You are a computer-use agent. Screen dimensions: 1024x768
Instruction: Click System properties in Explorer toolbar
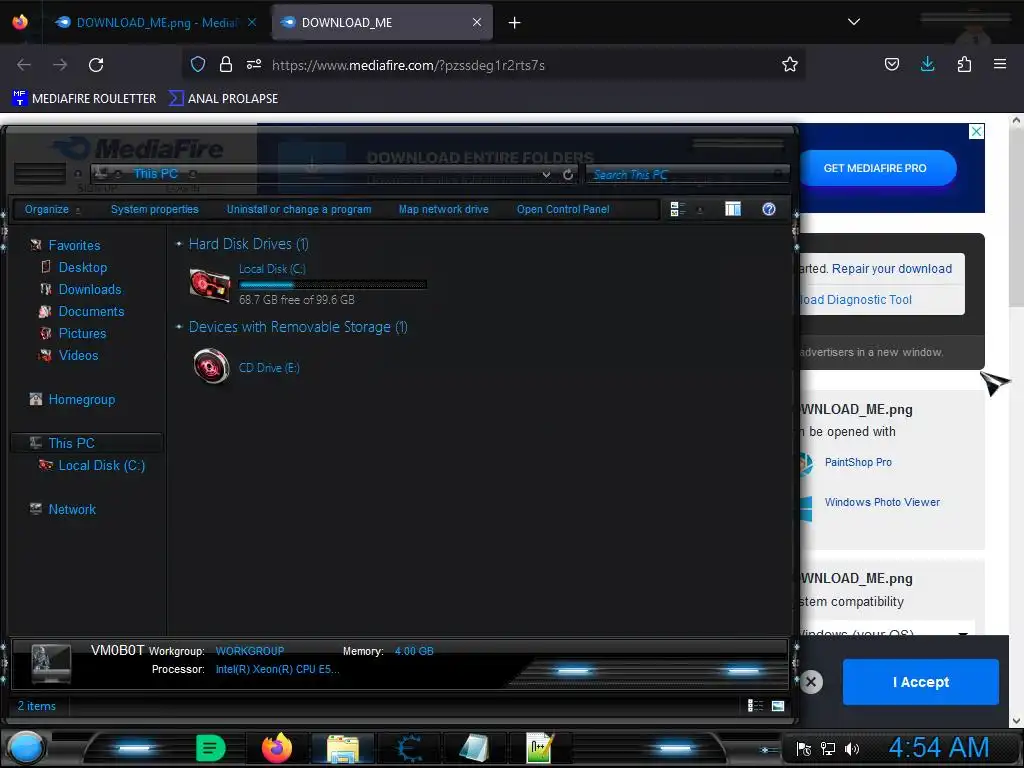155,210
